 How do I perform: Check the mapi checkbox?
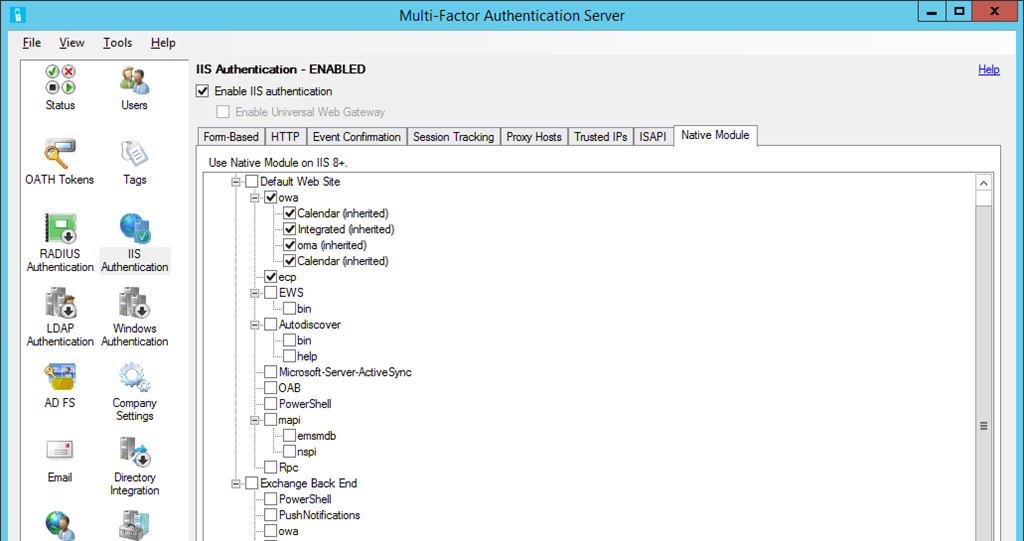[x=270, y=420]
